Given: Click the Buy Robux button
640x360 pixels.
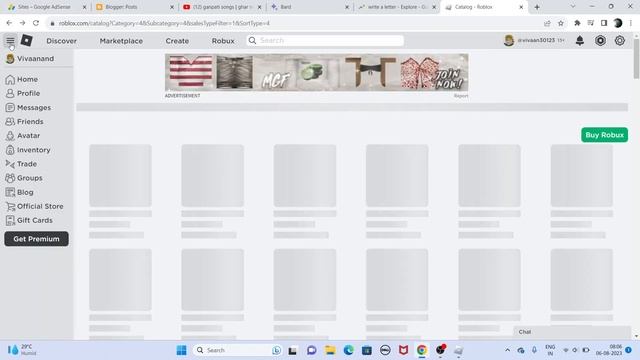Looking at the screenshot, I should coord(604,135).
